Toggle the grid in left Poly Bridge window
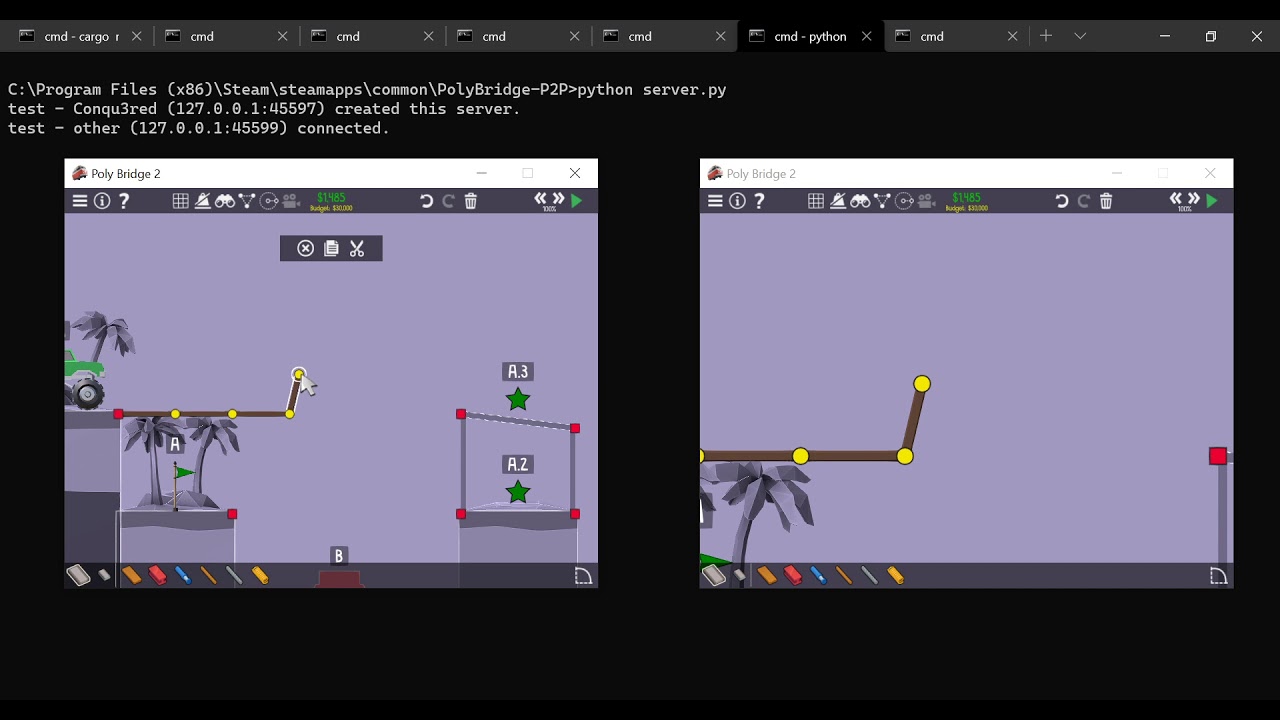Viewport: 1280px width, 720px height. [180, 201]
